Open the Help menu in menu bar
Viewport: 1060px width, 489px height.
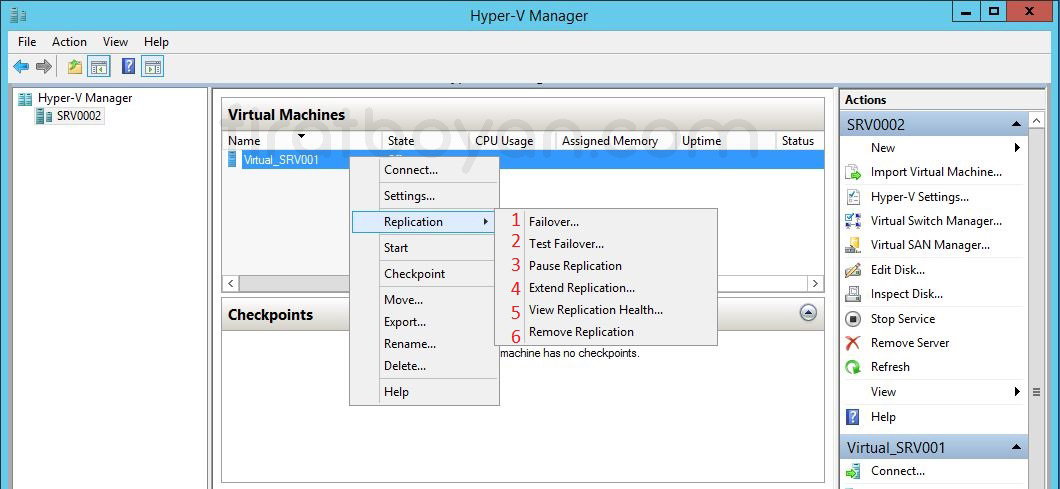[156, 42]
